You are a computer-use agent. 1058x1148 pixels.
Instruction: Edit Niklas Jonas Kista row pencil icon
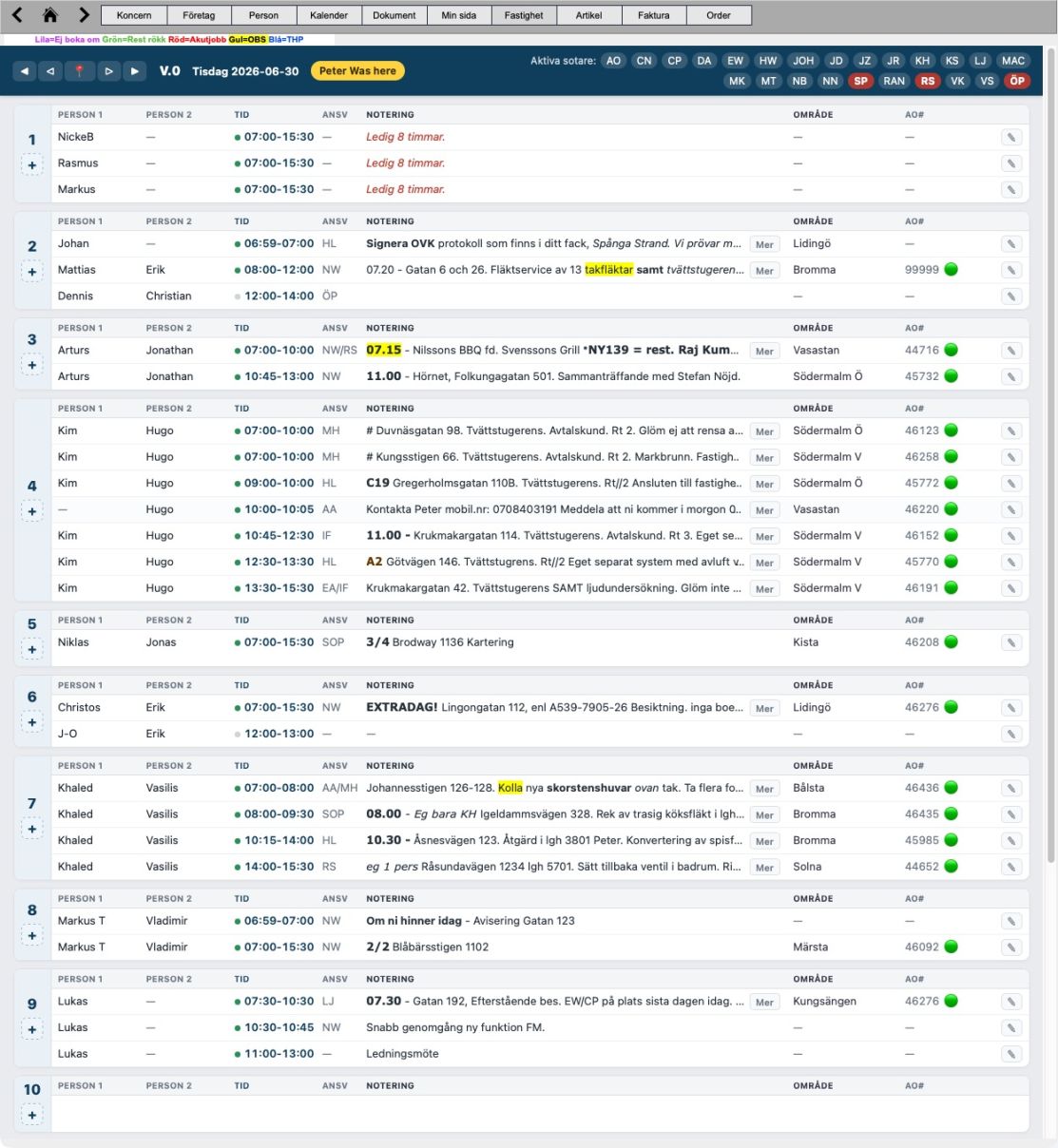tap(1011, 643)
